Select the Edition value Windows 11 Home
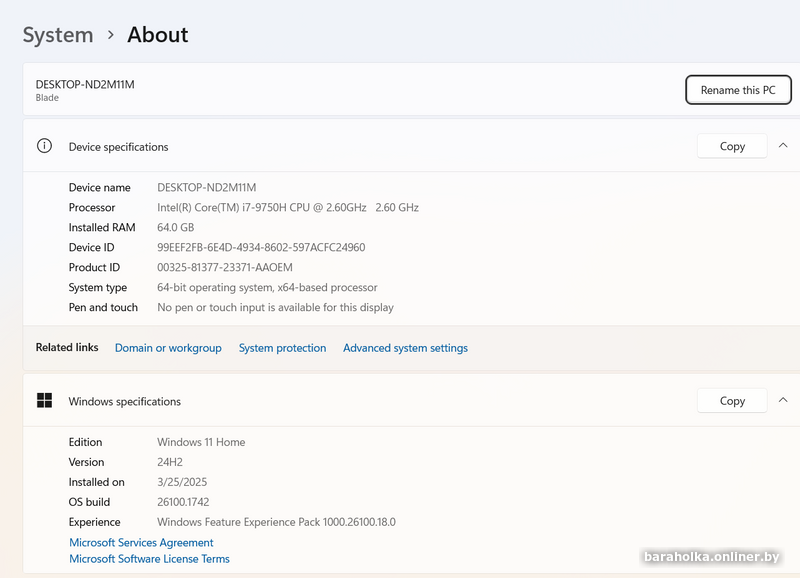The height and width of the screenshot is (578, 800). (201, 442)
